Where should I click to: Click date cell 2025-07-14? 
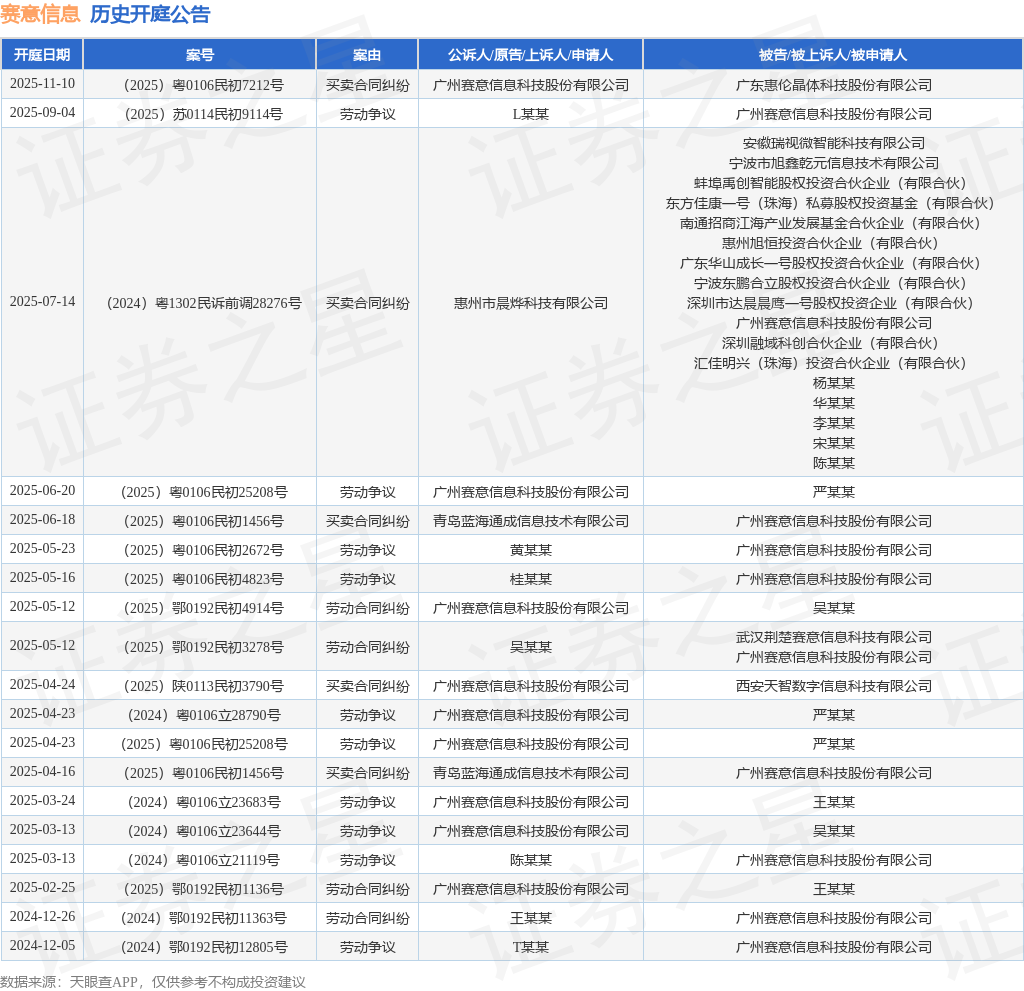click(42, 301)
